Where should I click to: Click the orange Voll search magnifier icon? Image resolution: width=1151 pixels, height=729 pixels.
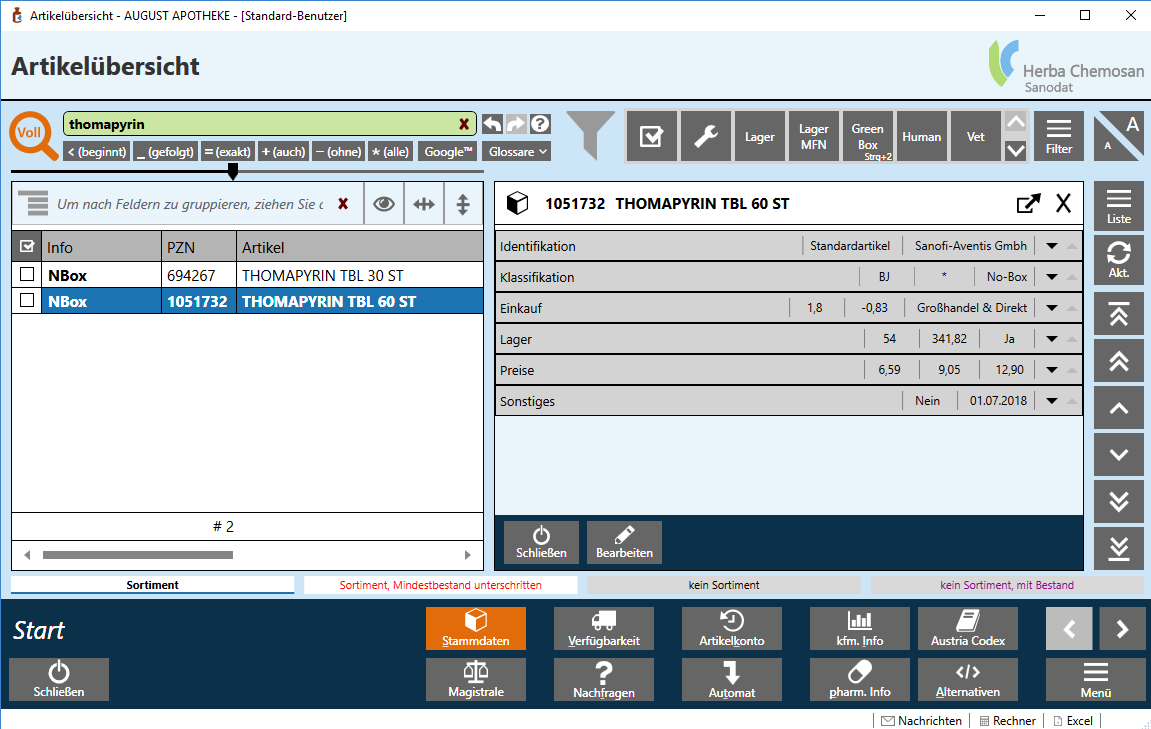(x=33, y=136)
